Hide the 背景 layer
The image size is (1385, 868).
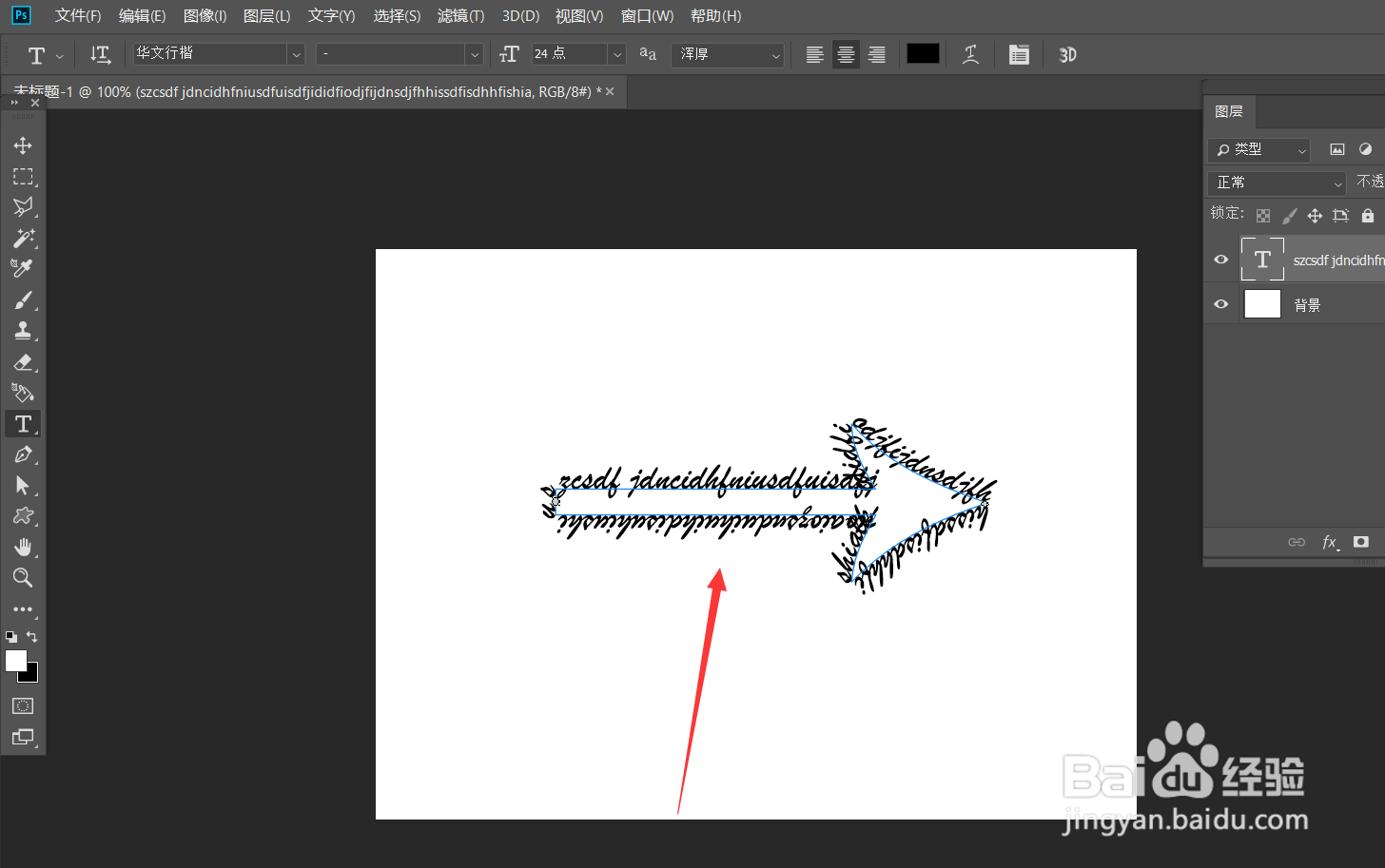click(x=1220, y=303)
